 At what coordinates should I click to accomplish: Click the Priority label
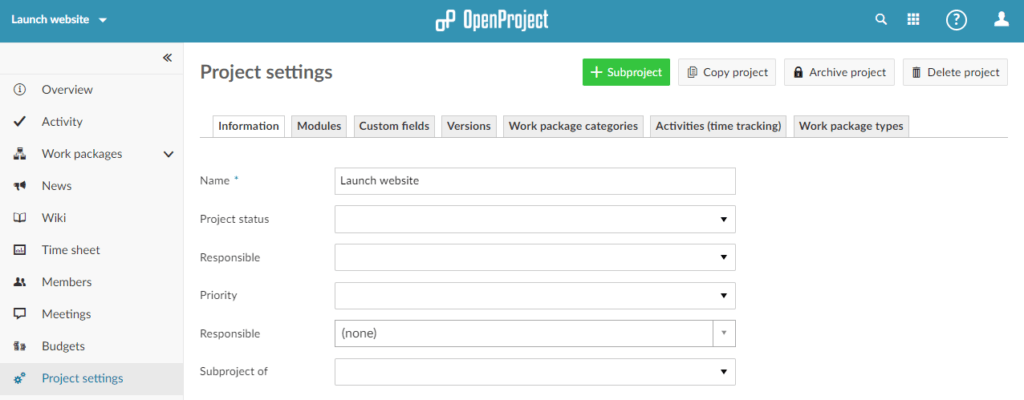click(218, 295)
